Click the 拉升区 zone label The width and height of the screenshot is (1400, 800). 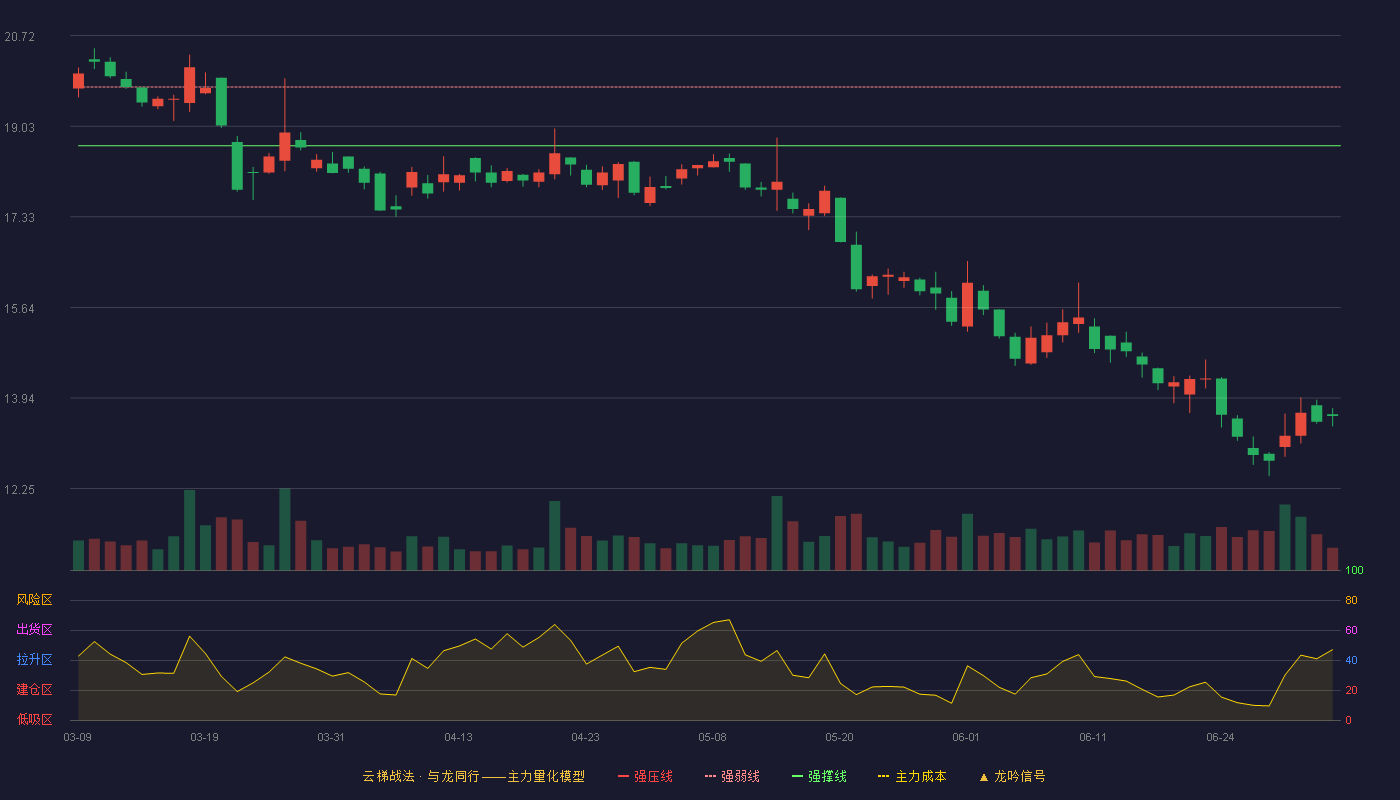click(34, 660)
